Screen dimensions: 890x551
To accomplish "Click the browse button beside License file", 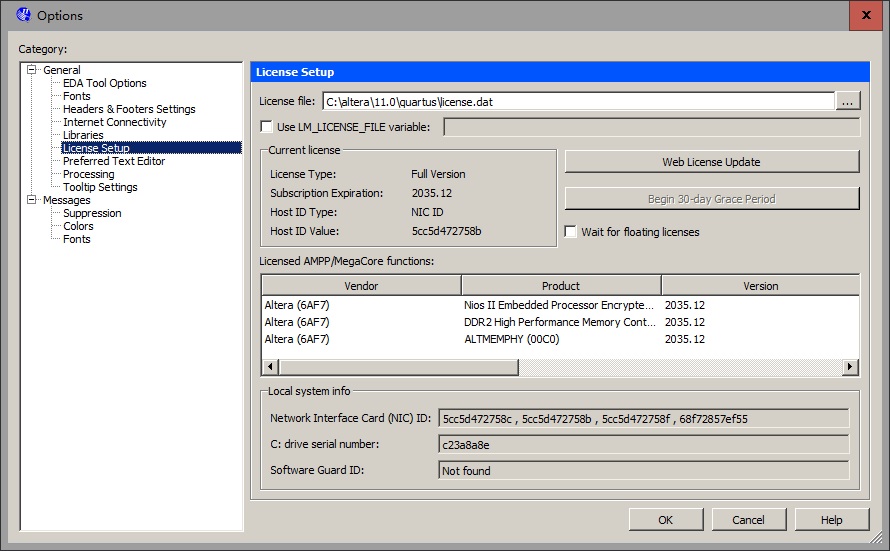I will click(848, 101).
